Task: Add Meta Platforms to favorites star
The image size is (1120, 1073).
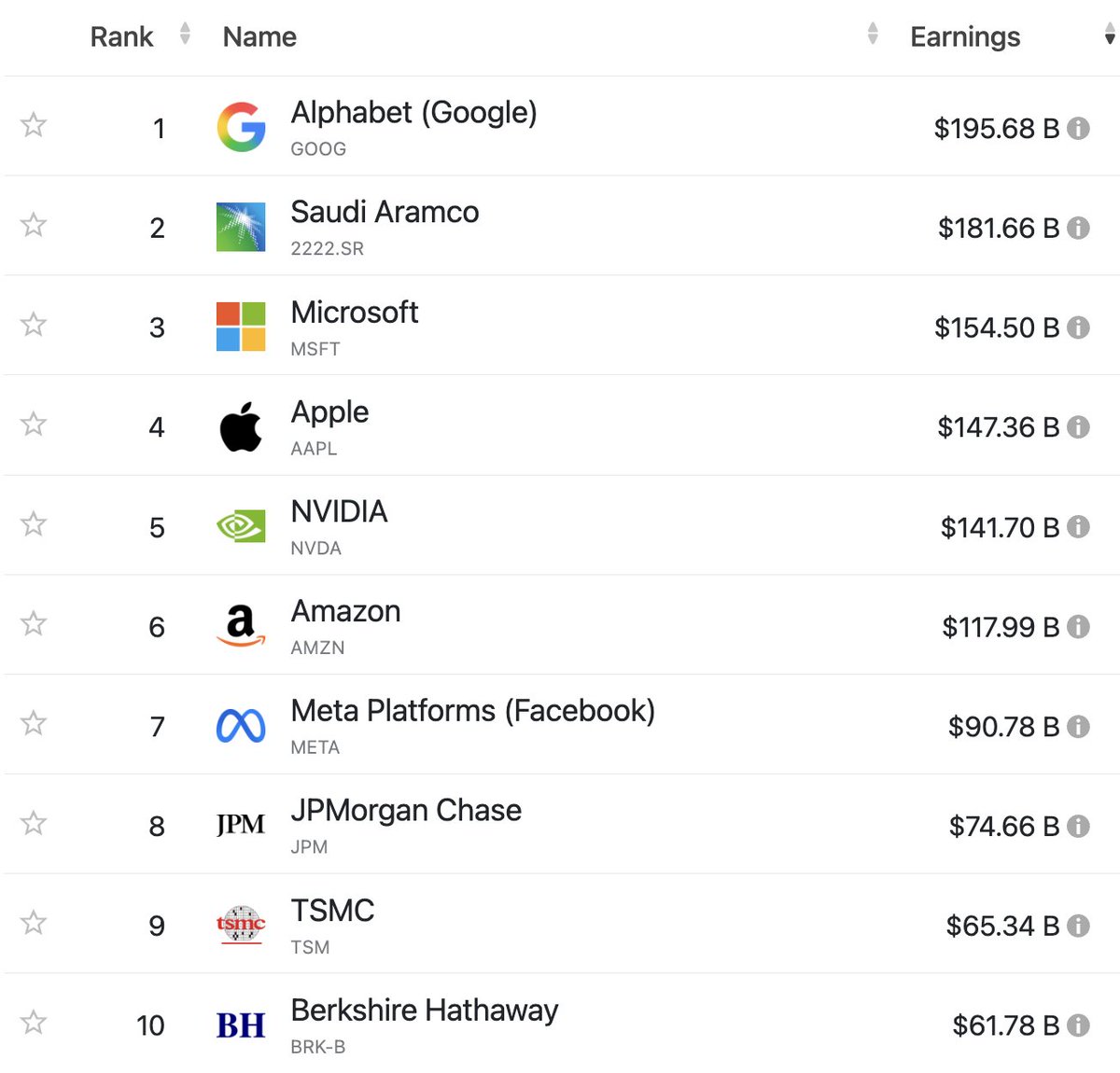Action: (x=34, y=723)
